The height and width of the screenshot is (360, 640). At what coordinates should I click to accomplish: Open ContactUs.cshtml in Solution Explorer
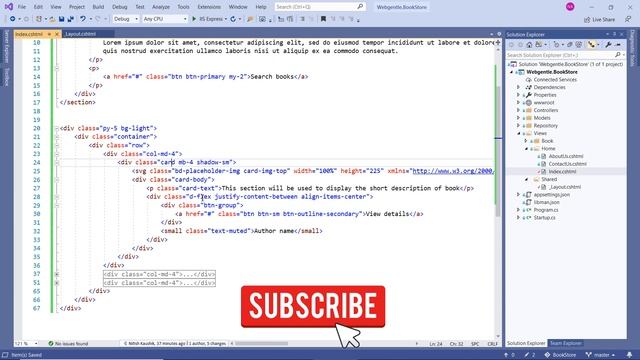(x=567, y=164)
